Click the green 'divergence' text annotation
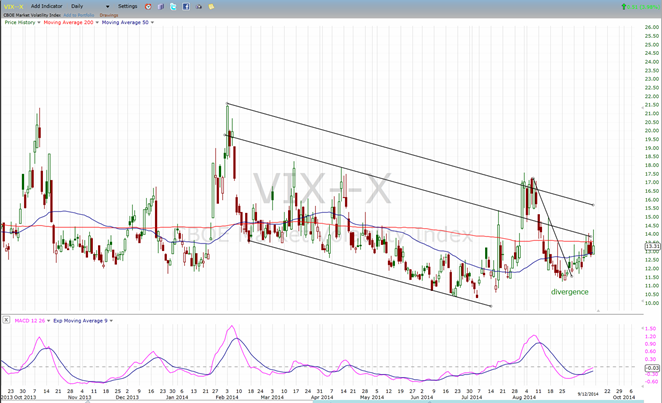This screenshot has width=662, height=403. [x=570, y=292]
